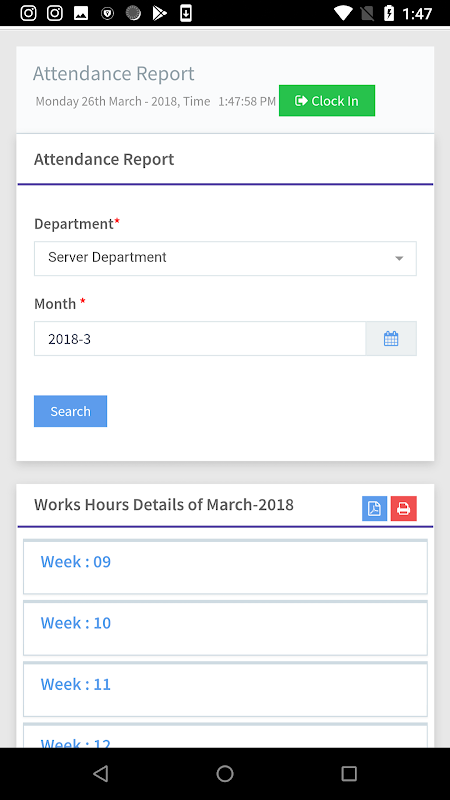Click the Month field showing 2018-3
This screenshot has width=450, height=800.
click(x=200, y=338)
